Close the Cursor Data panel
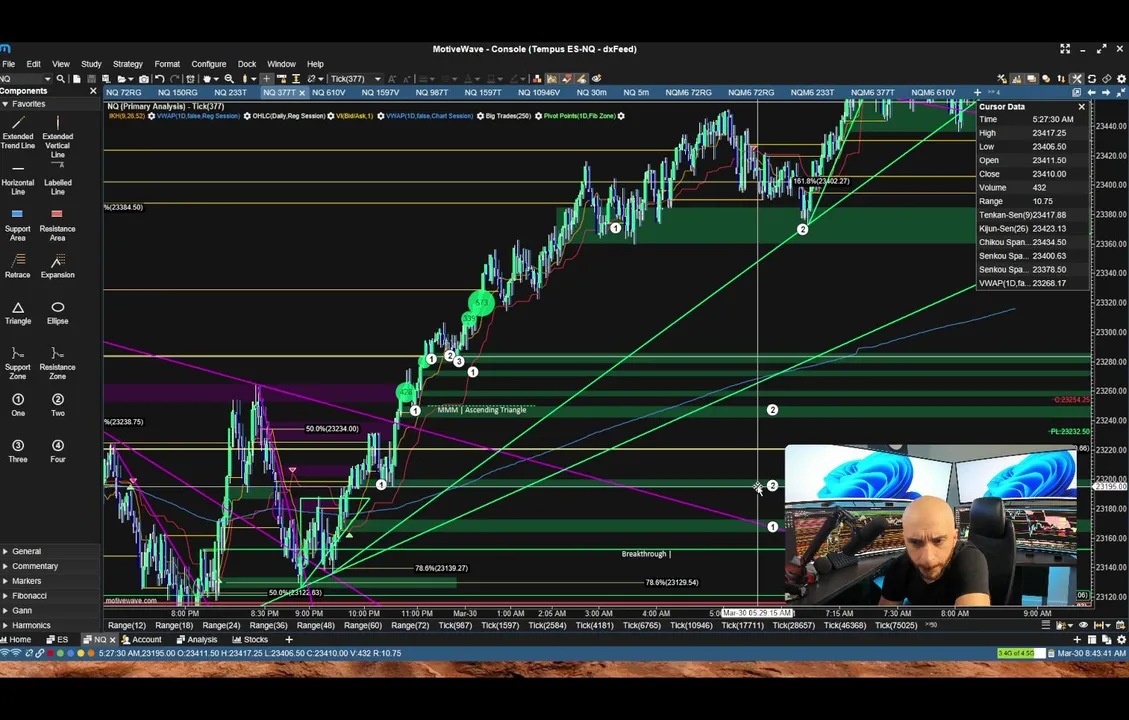1129x720 pixels. pyautogui.click(x=1081, y=107)
